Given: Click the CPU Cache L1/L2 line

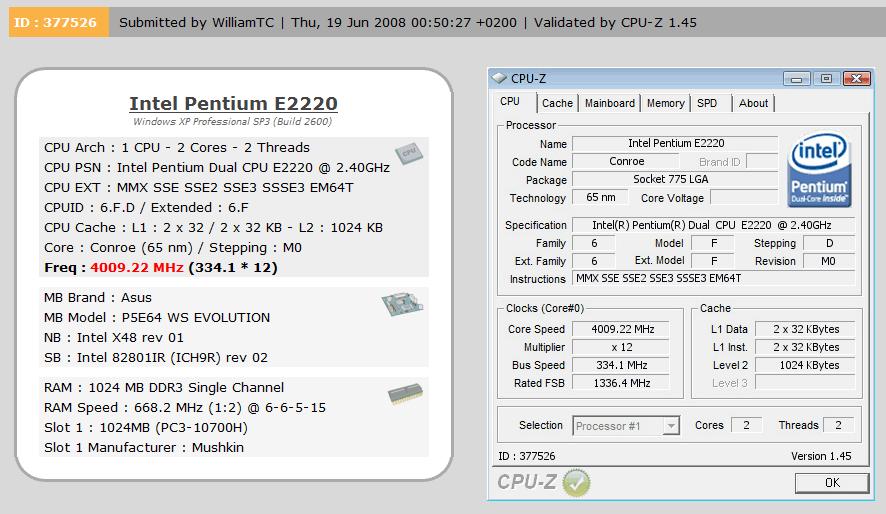Looking at the screenshot, I should tap(214, 228).
